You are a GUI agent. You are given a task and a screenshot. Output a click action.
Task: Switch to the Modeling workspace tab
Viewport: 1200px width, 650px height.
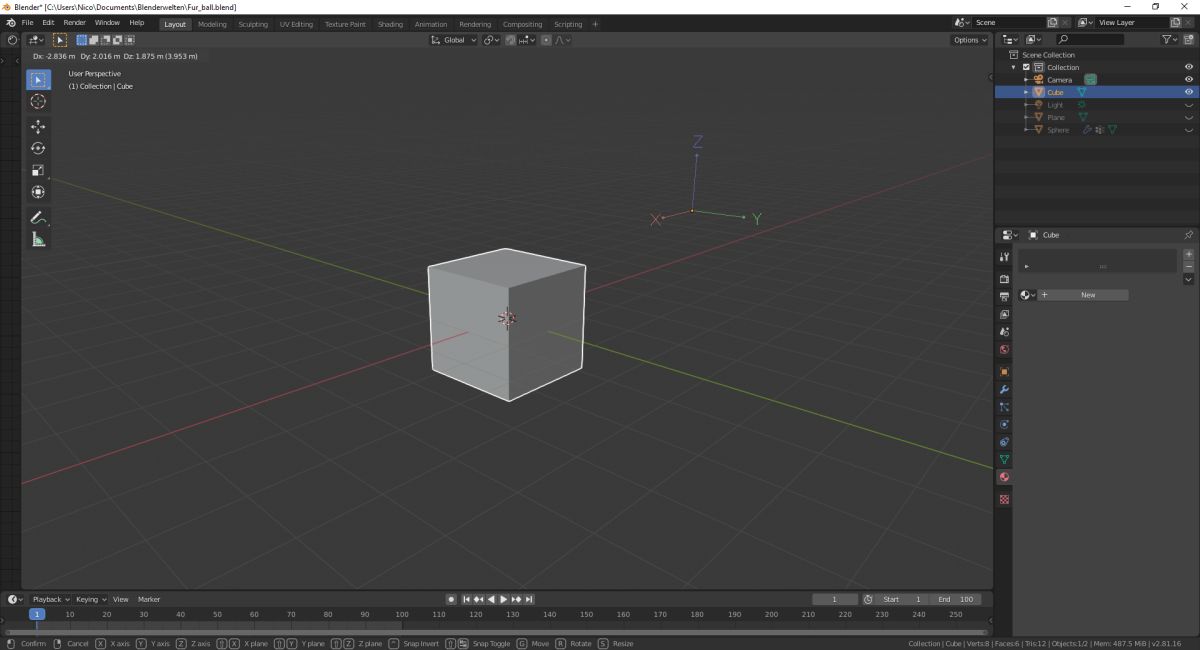[212, 24]
